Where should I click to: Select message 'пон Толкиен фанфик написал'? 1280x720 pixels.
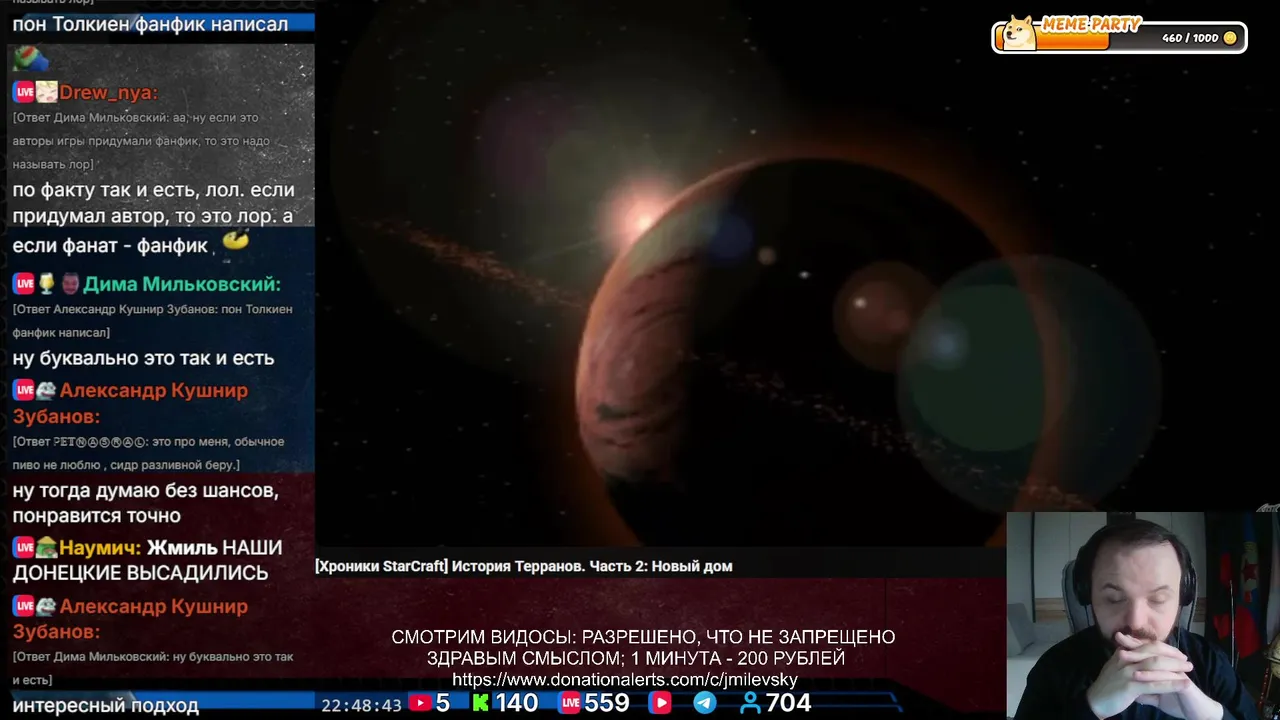[150, 24]
